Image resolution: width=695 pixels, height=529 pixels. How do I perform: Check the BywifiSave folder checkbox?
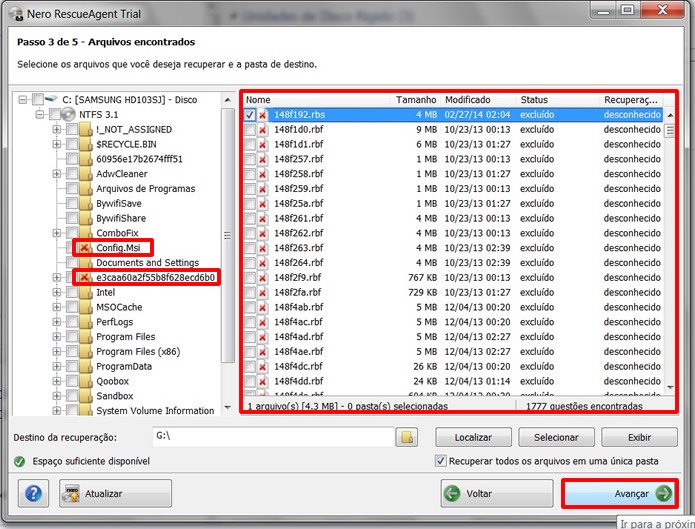(x=72, y=204)
